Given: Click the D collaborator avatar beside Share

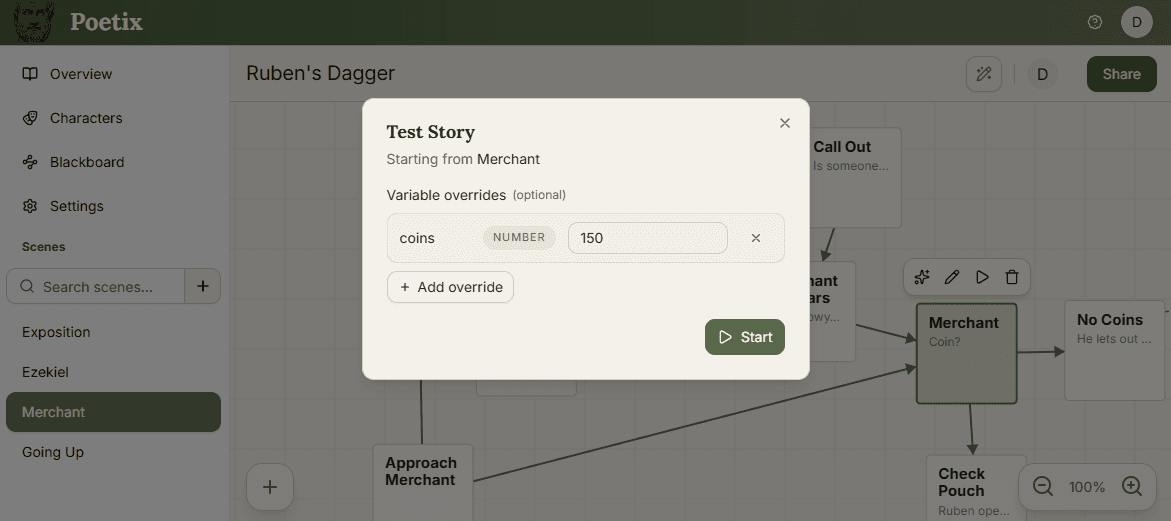Looking at the screenshot, I should pos(1043,74).
